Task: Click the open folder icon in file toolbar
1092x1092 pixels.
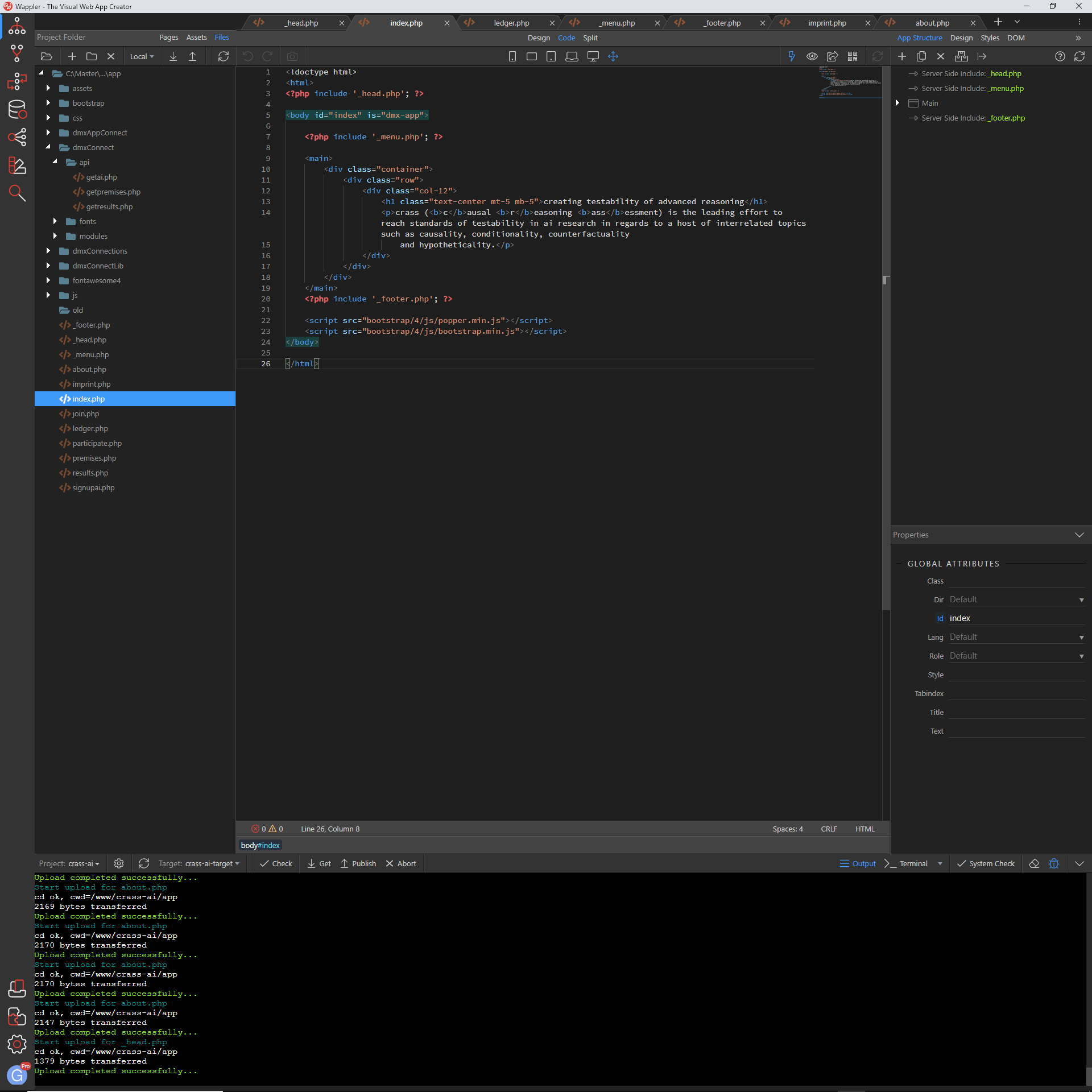Action: pyautogui.click(x=47, y=56)
